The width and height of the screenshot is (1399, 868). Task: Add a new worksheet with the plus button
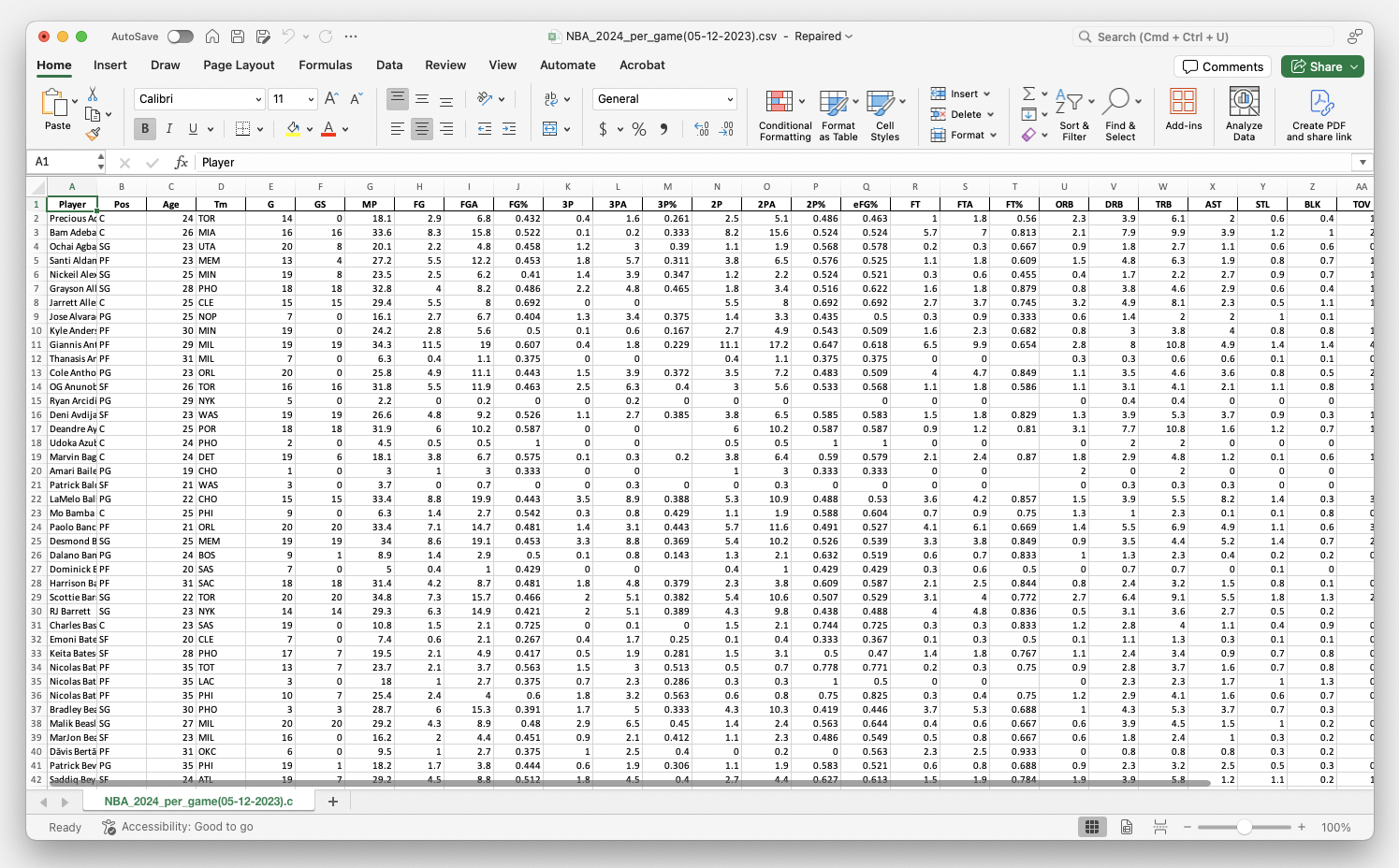(333, 802)
